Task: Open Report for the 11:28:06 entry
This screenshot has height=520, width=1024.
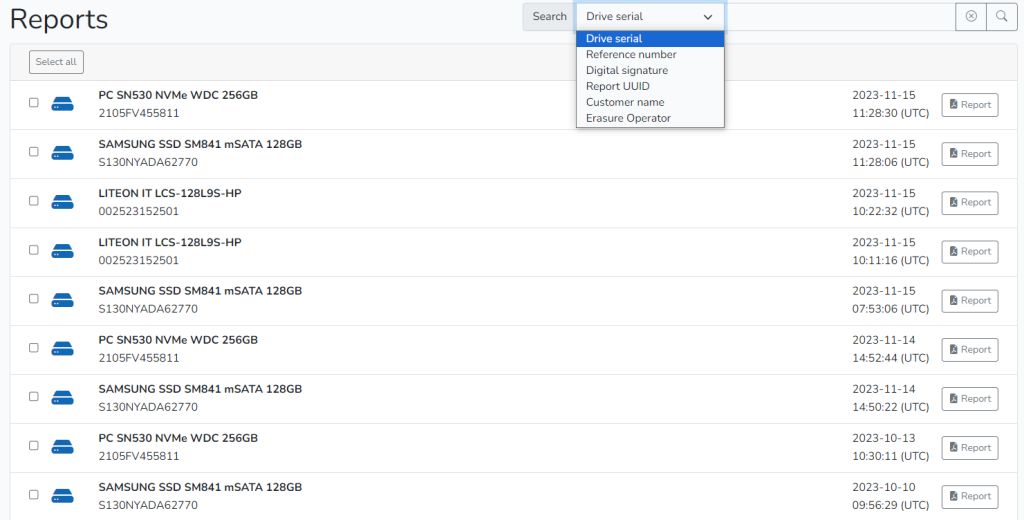Action: [x=970, y=154]
